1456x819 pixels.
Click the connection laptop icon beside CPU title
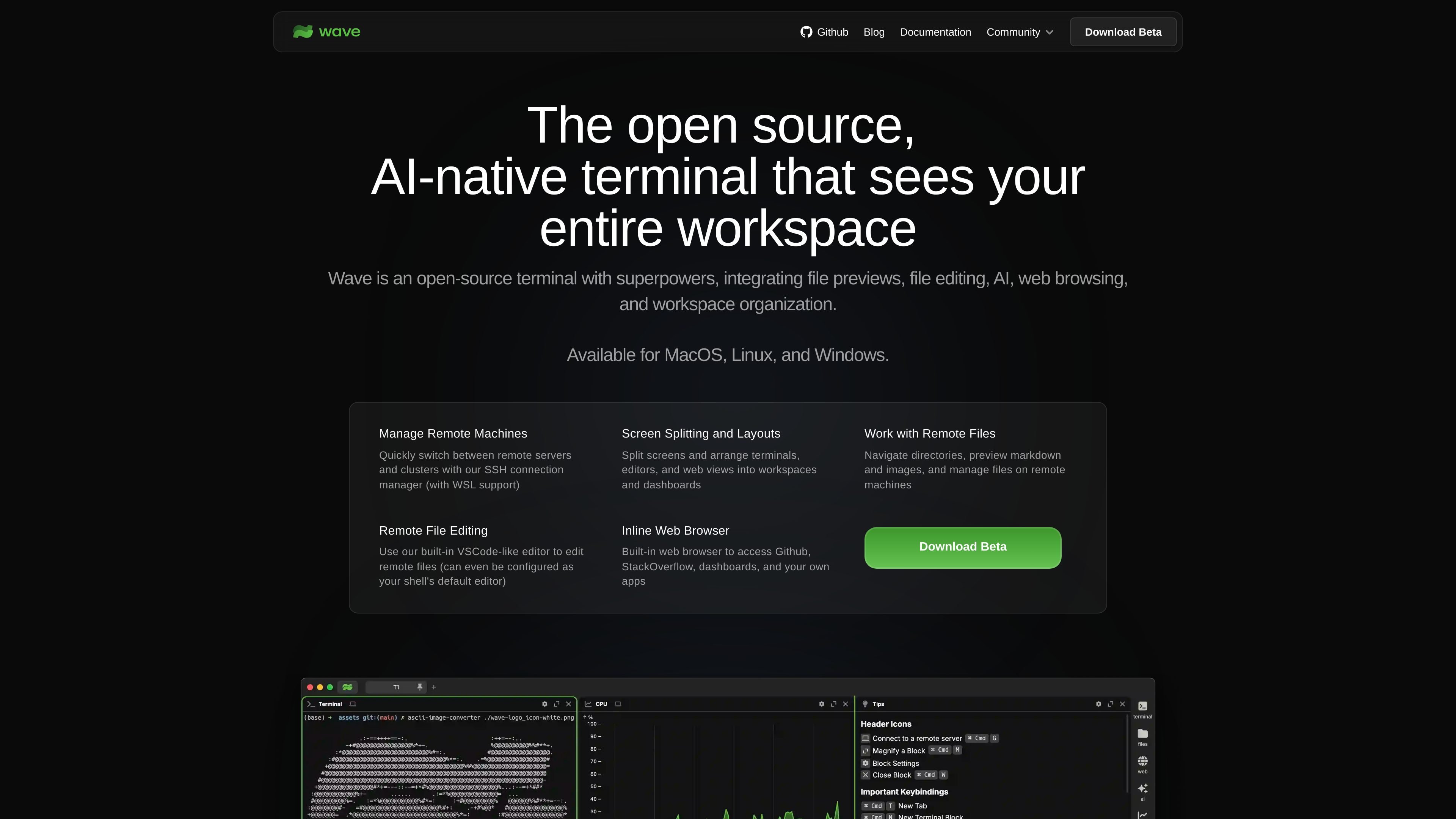tap(618, 704)
